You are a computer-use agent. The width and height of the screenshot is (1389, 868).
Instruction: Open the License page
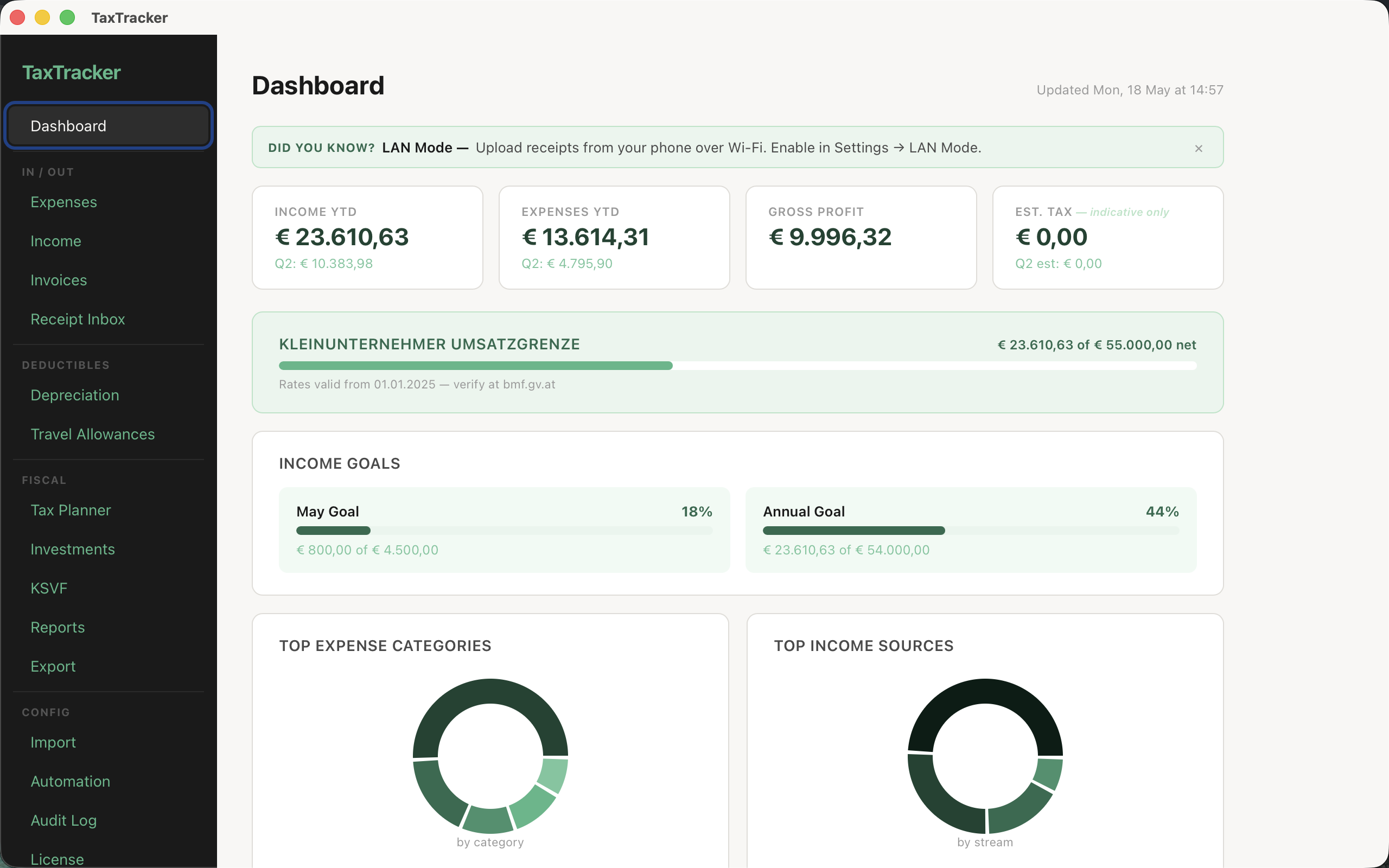[x=57, y=859]
